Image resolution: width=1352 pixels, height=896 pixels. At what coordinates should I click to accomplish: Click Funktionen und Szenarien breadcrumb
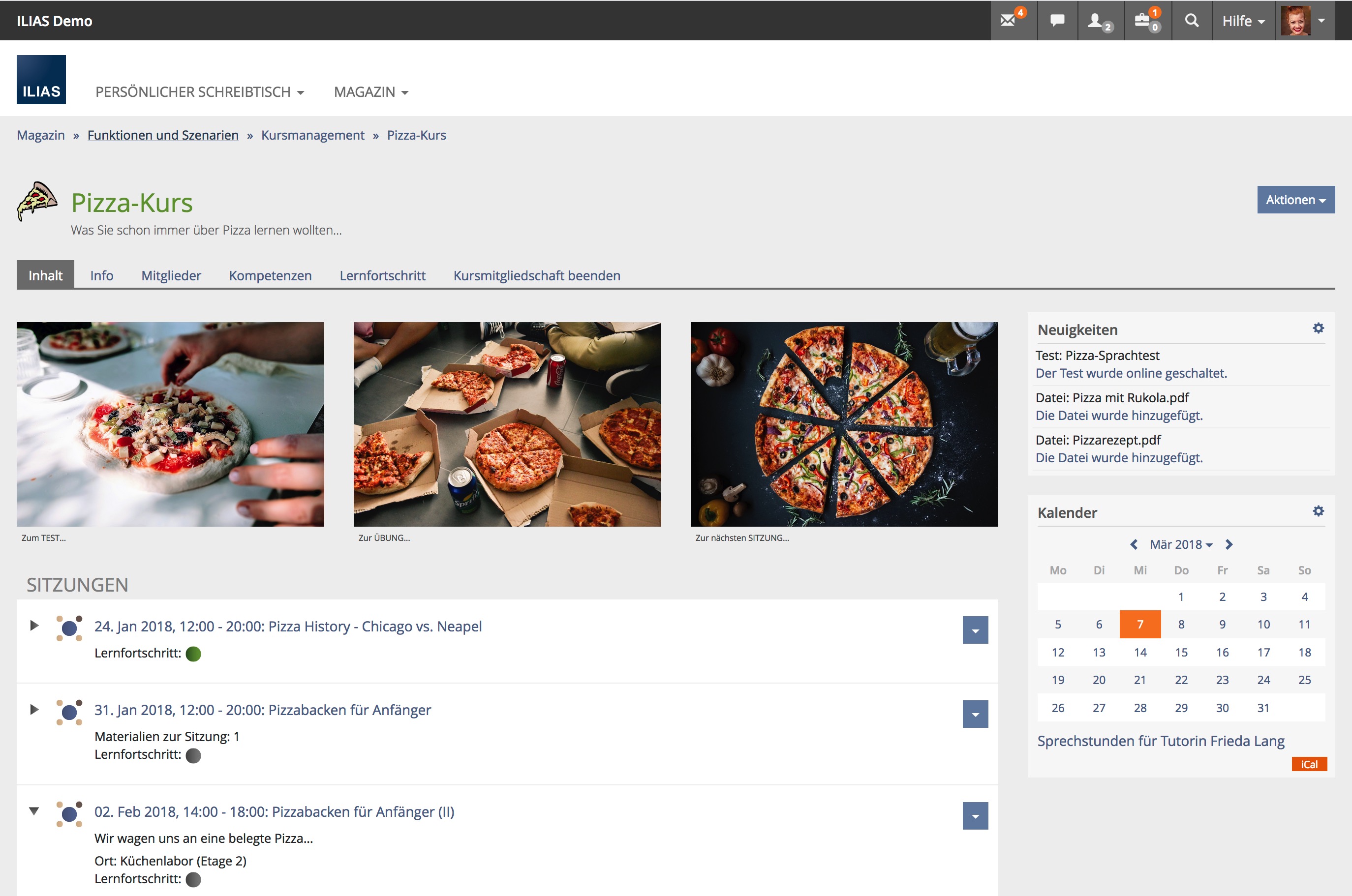pos(163,135)
